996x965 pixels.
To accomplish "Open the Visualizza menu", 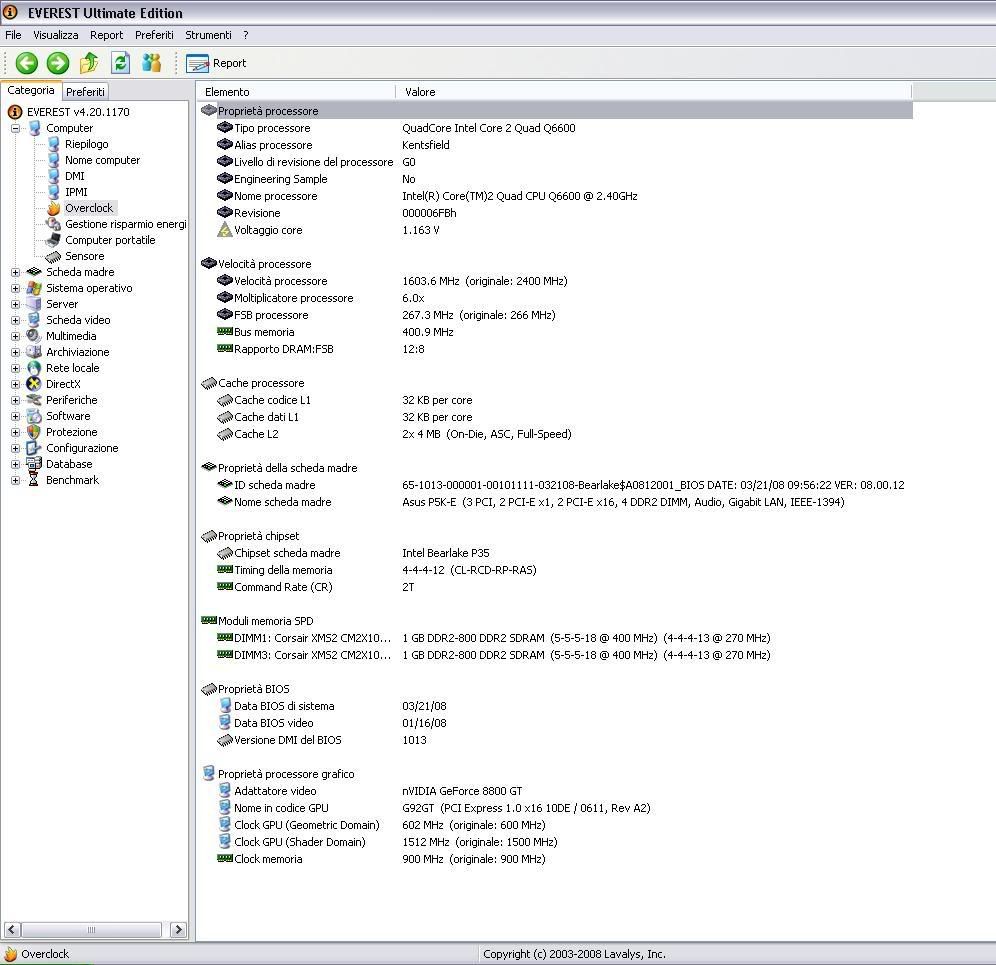I will pyautogui.click(x=55, y=35).
